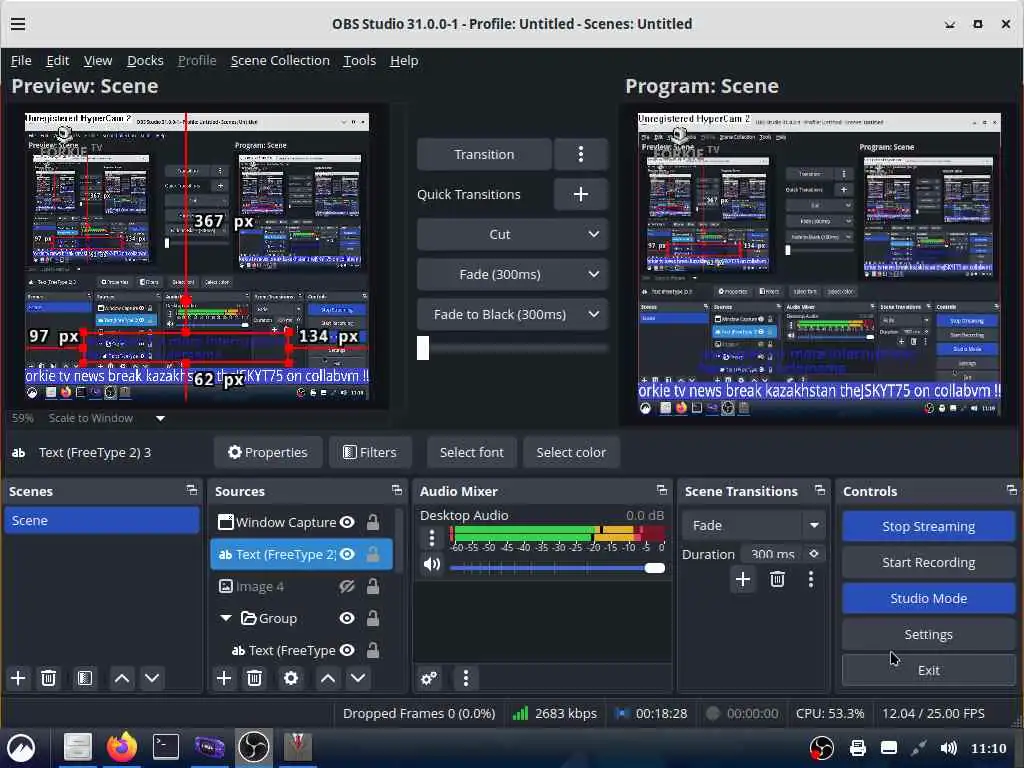
Task: Open Audio Mixer bottom three-dot menu
Action: click(x=466, y=678)
